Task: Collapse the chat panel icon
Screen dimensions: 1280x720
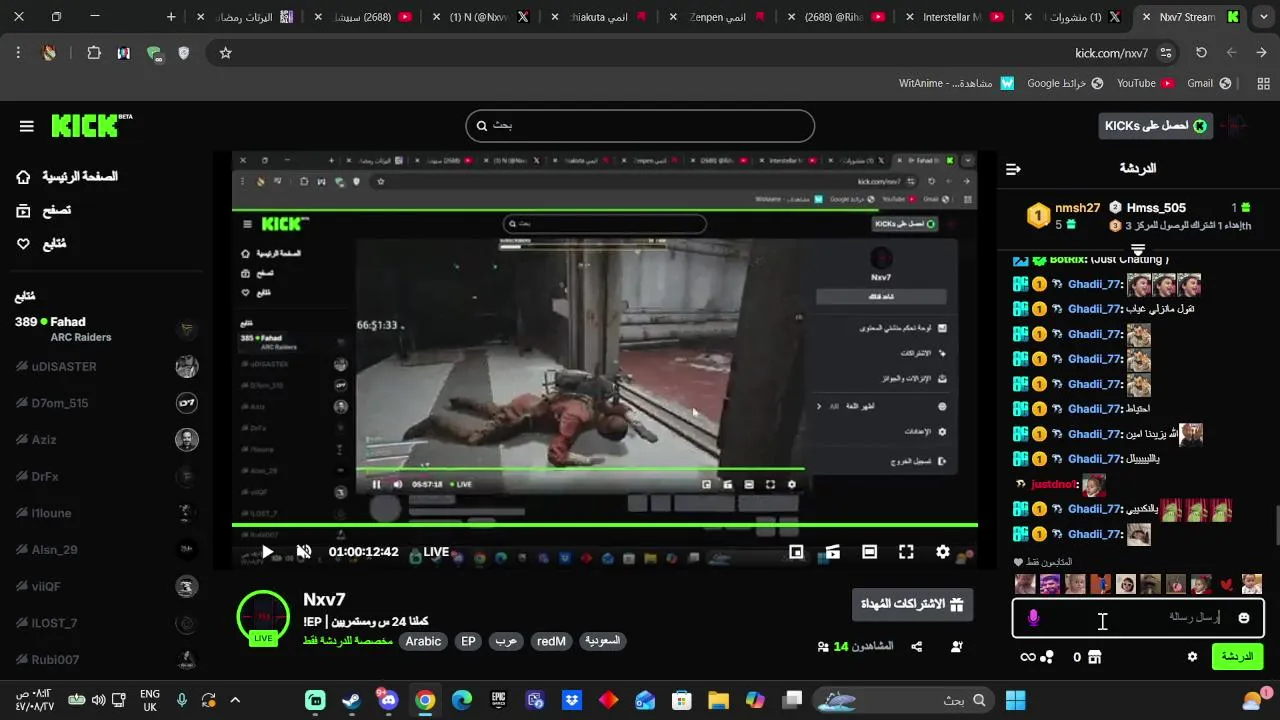Action: [1013, 169]
